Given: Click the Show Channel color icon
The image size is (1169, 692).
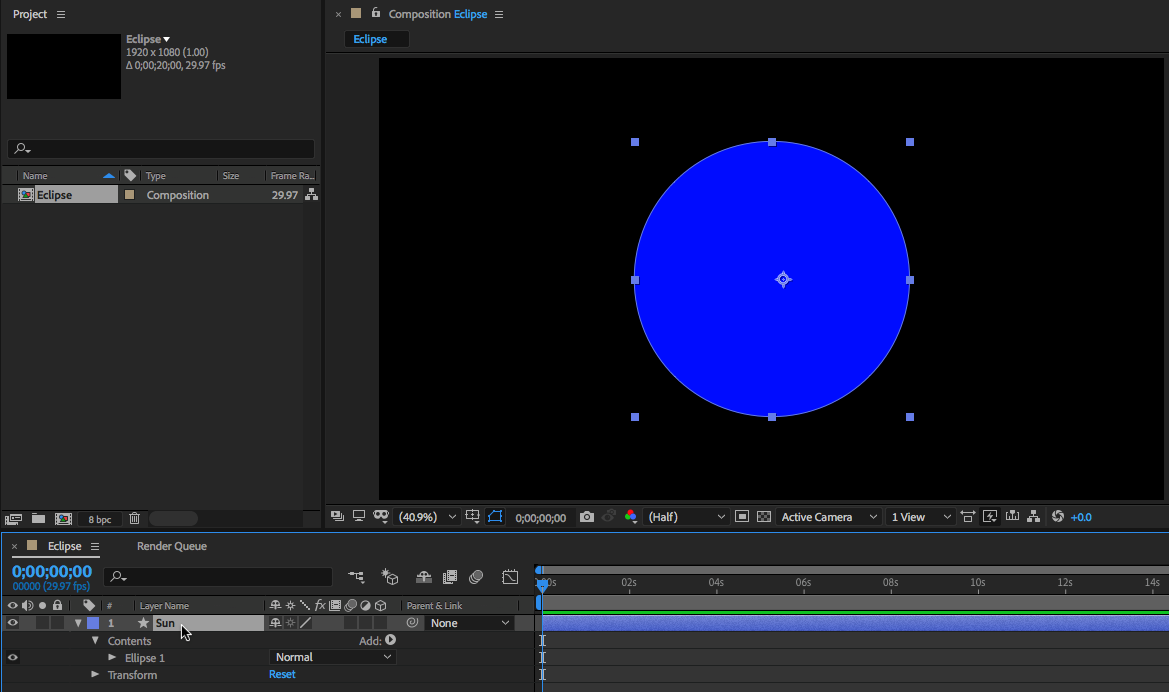Looking at the screenshot, I should (x=631, y=517).
